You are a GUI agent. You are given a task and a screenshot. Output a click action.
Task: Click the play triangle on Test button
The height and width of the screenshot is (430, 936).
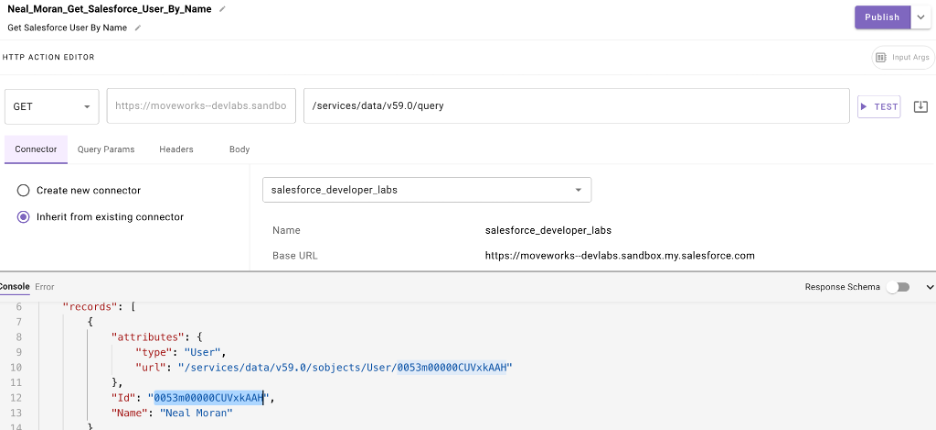863,107
